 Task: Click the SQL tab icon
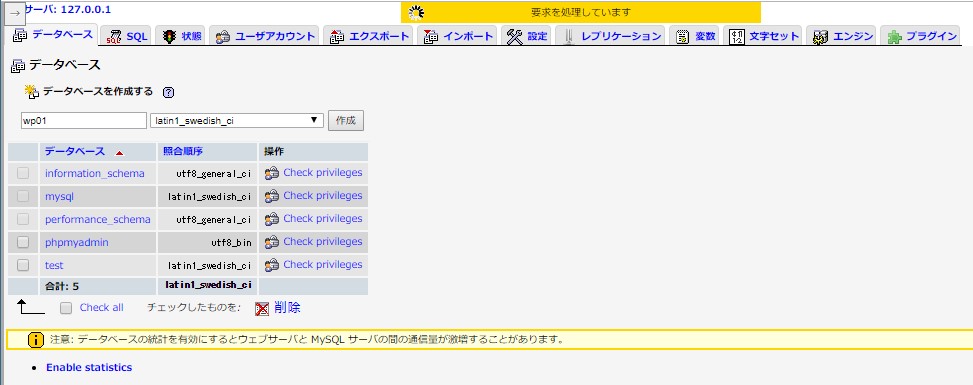[x=114, y=37]
